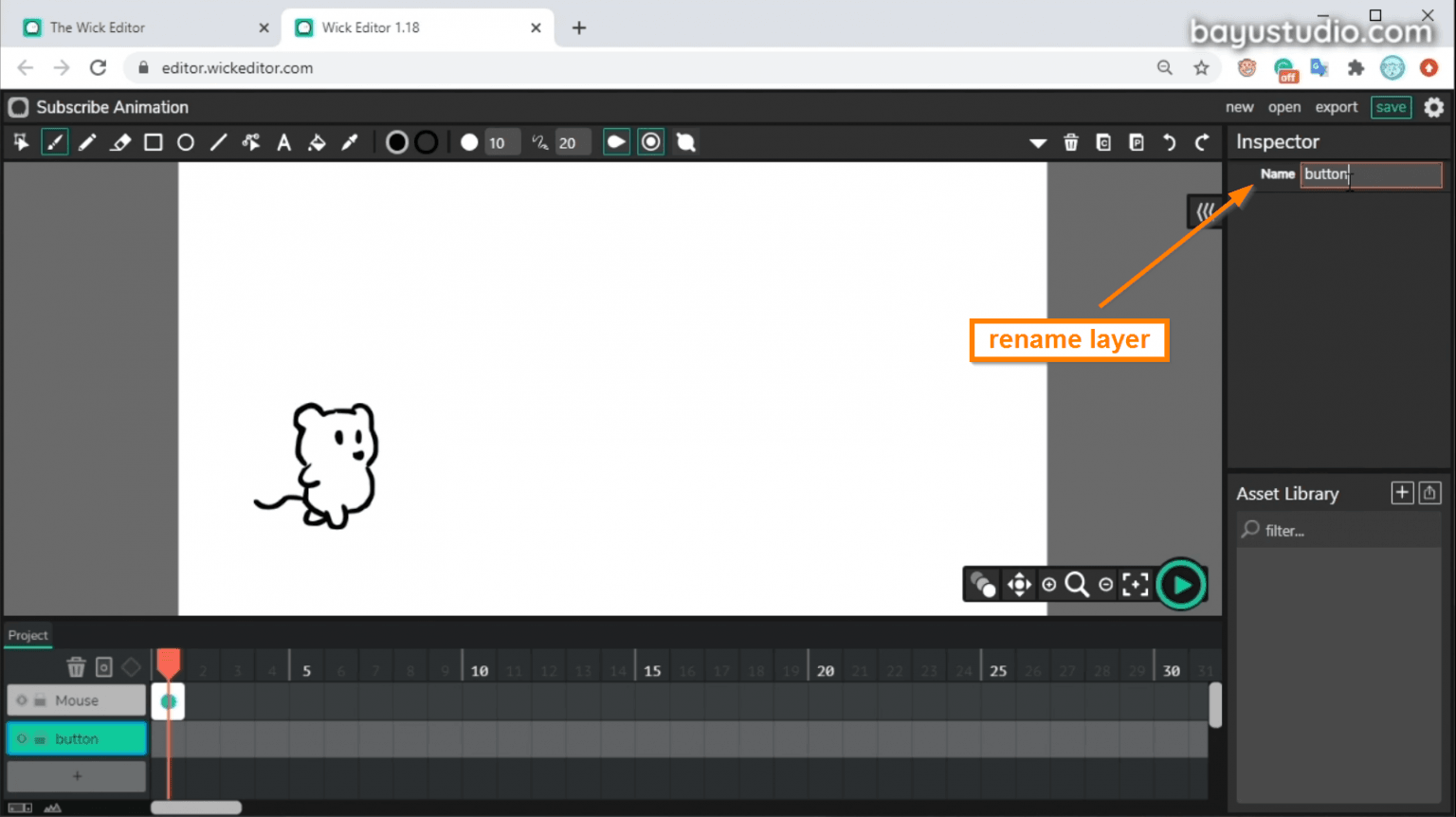Viewport: 1456px width, 817px height.
Task: Click the 'export' menu item
Action: (x=1337, y=107)
